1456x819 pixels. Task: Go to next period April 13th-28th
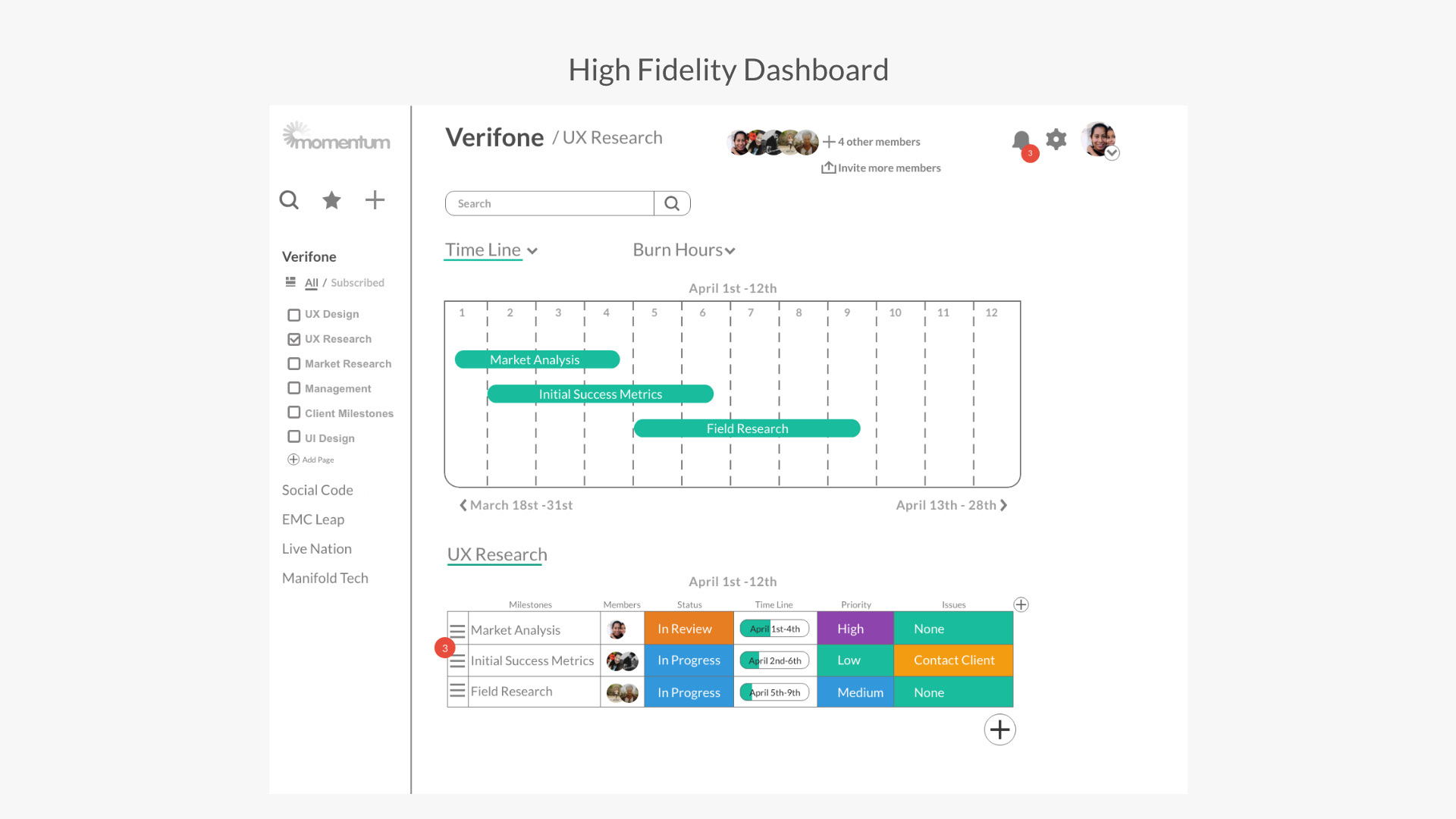point(952,505)
